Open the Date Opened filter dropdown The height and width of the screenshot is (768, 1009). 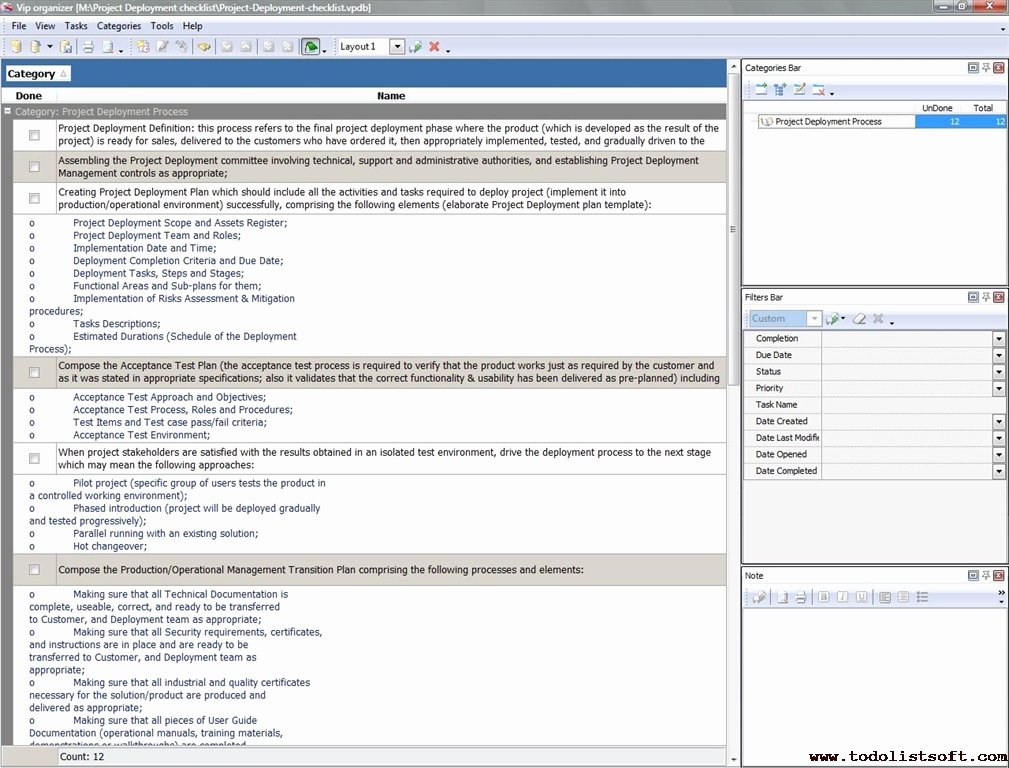point(999,455)
